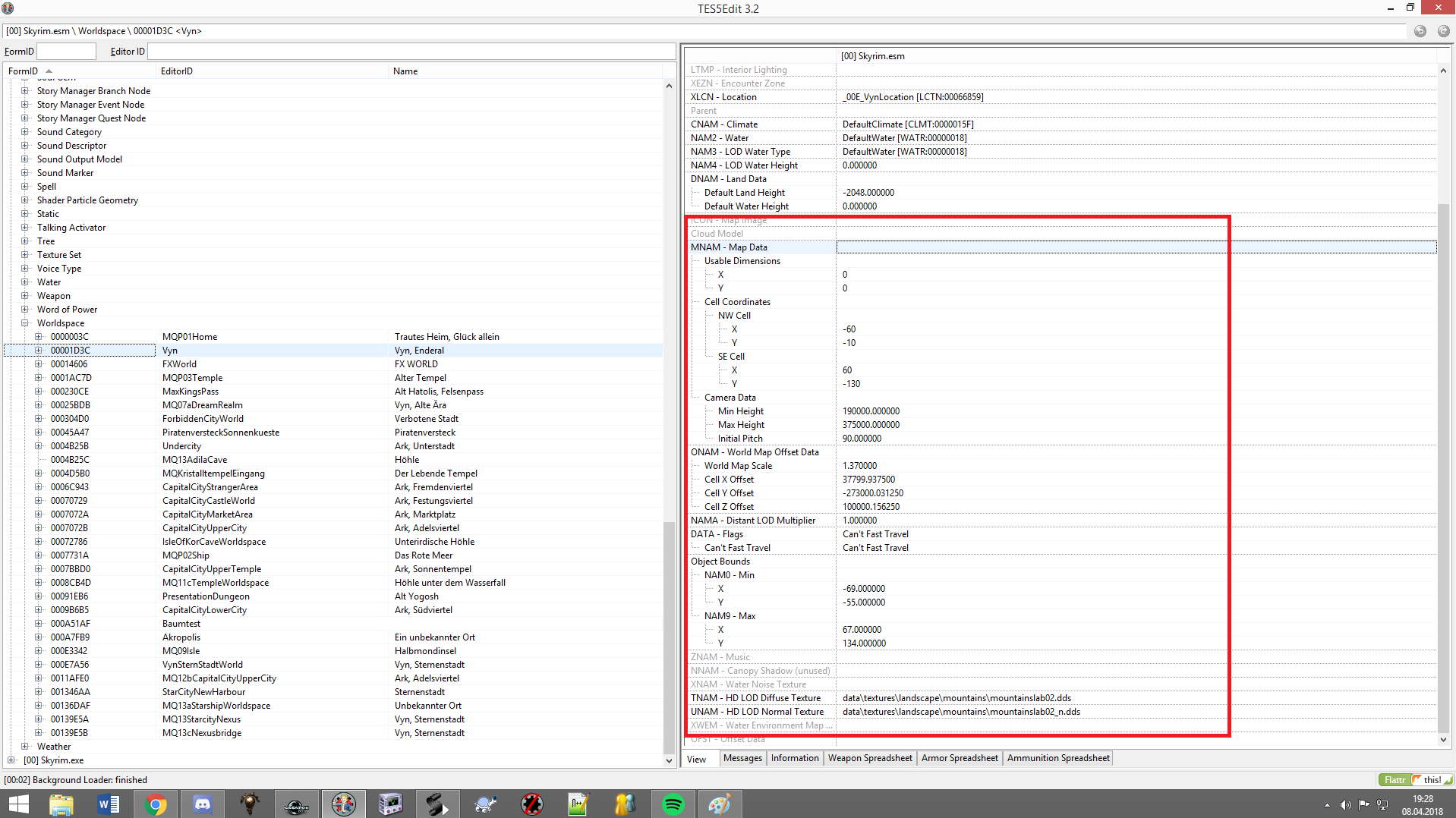This screenshot has width=1456, height=818.
Task: Select the MQP01Home worldspace record
Action: pyautogui.click(x=190, y=337)
